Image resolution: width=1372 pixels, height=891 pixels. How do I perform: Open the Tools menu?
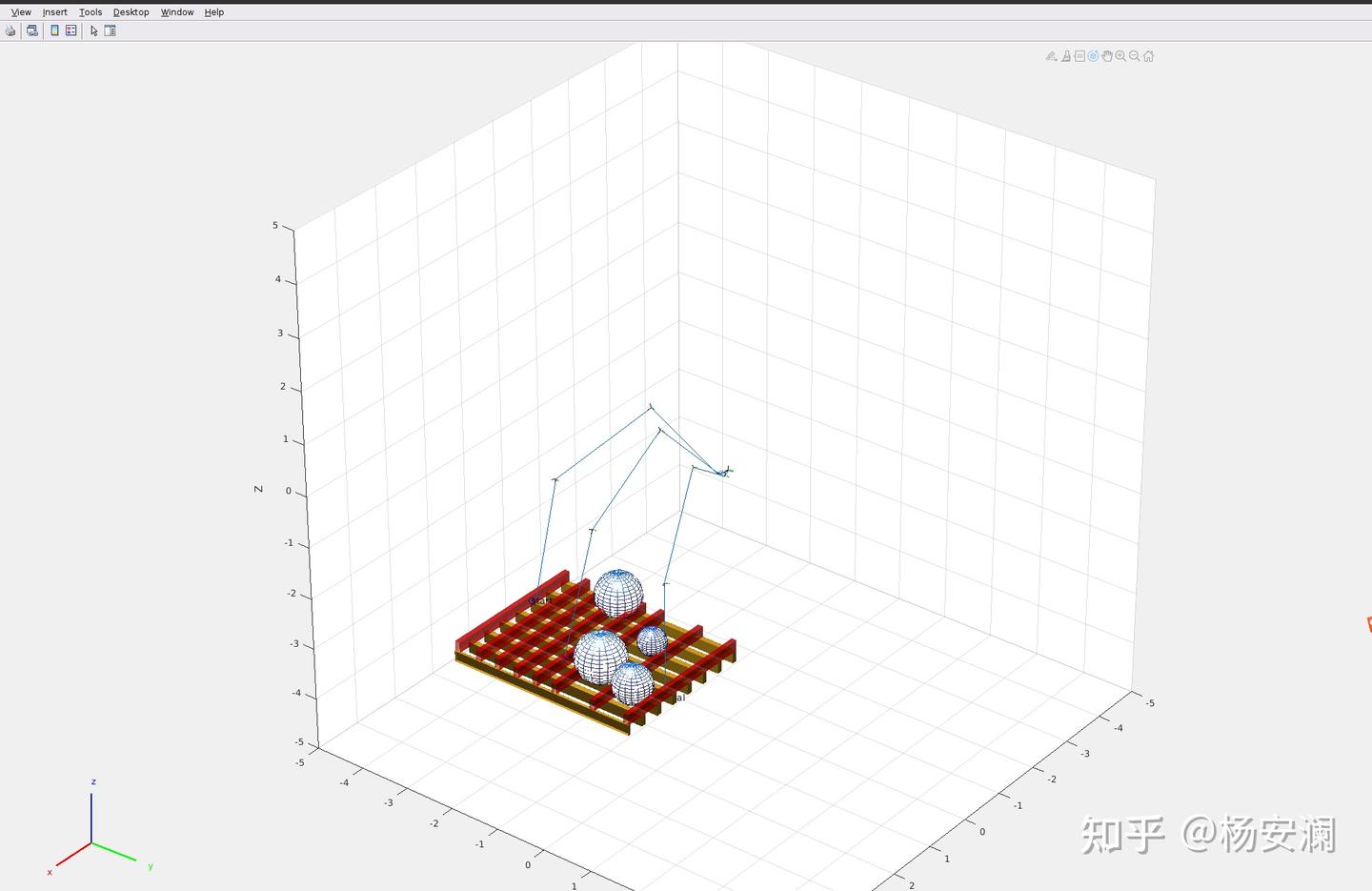click(91, 12)
